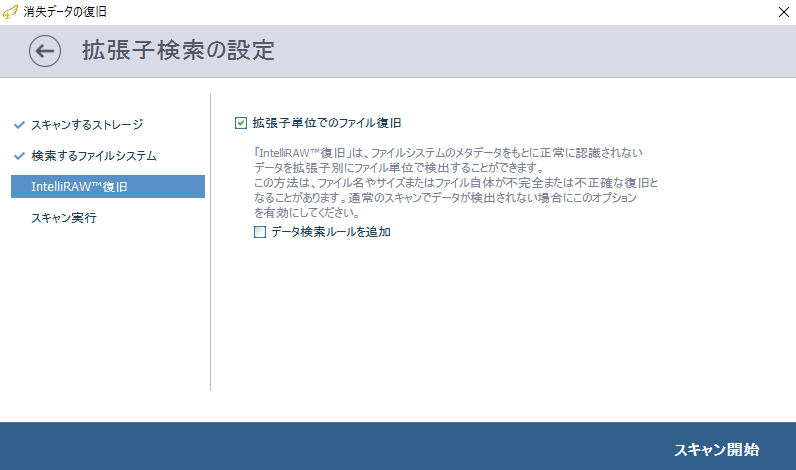Select スキャンするストレージ step
The height and width of the screenshot is (470, 796).
(87, 125)
